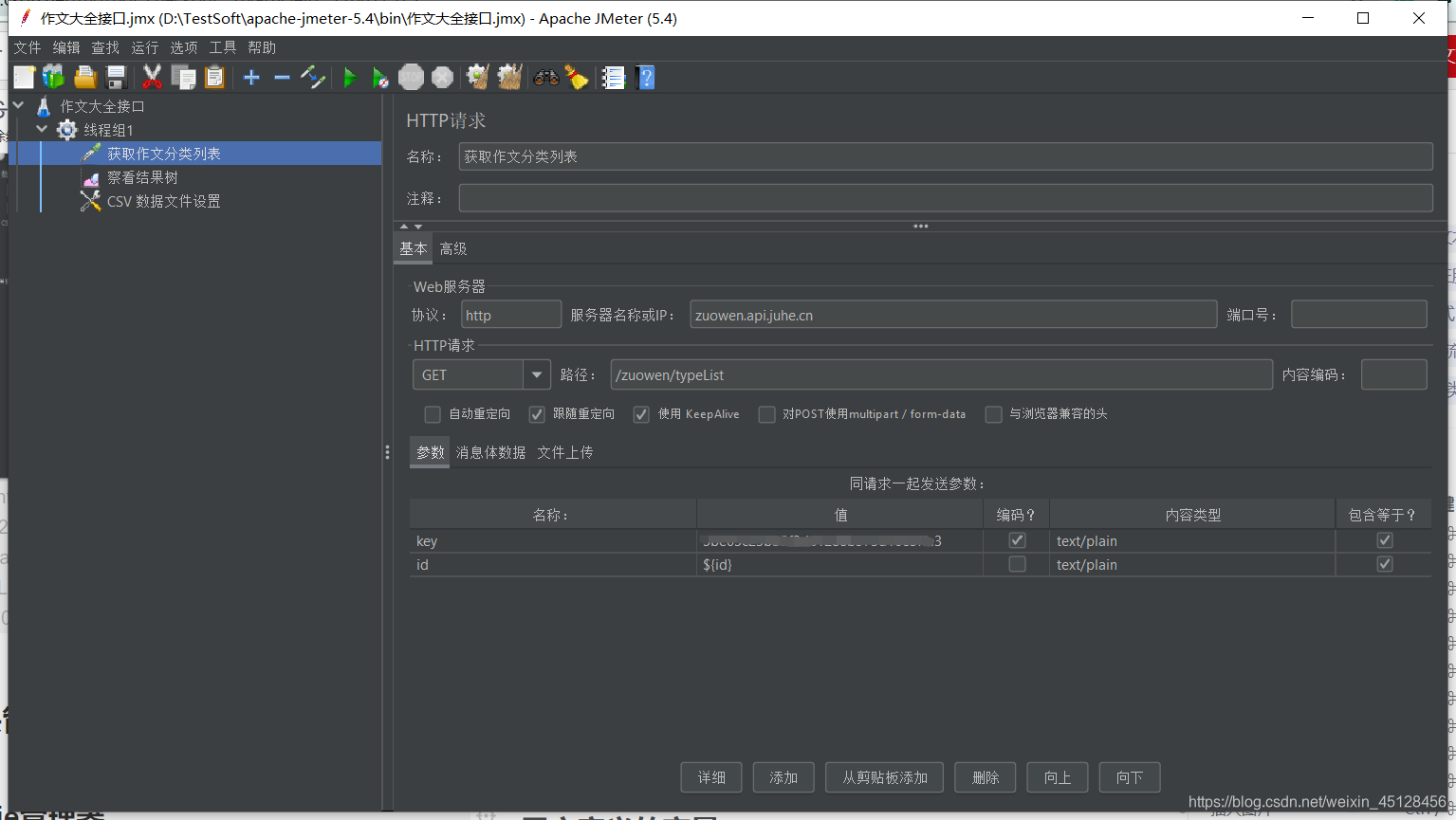Click the 服务器名称或IP field
Viewport: 1456px width, 820px height.
pyautogui.click(x=953, y=315)
